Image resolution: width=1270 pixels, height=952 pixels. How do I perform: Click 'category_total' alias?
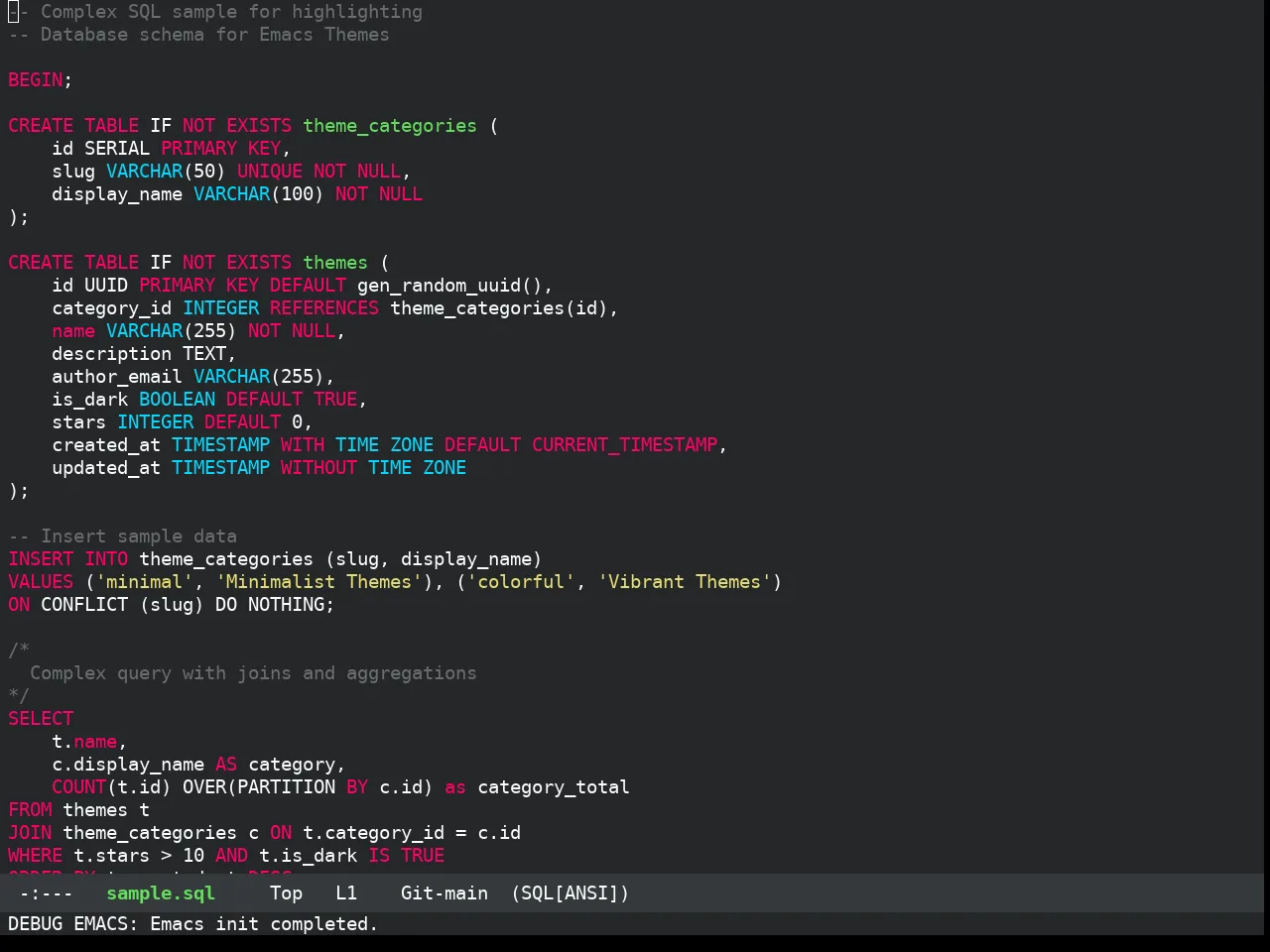coord(554,787)
